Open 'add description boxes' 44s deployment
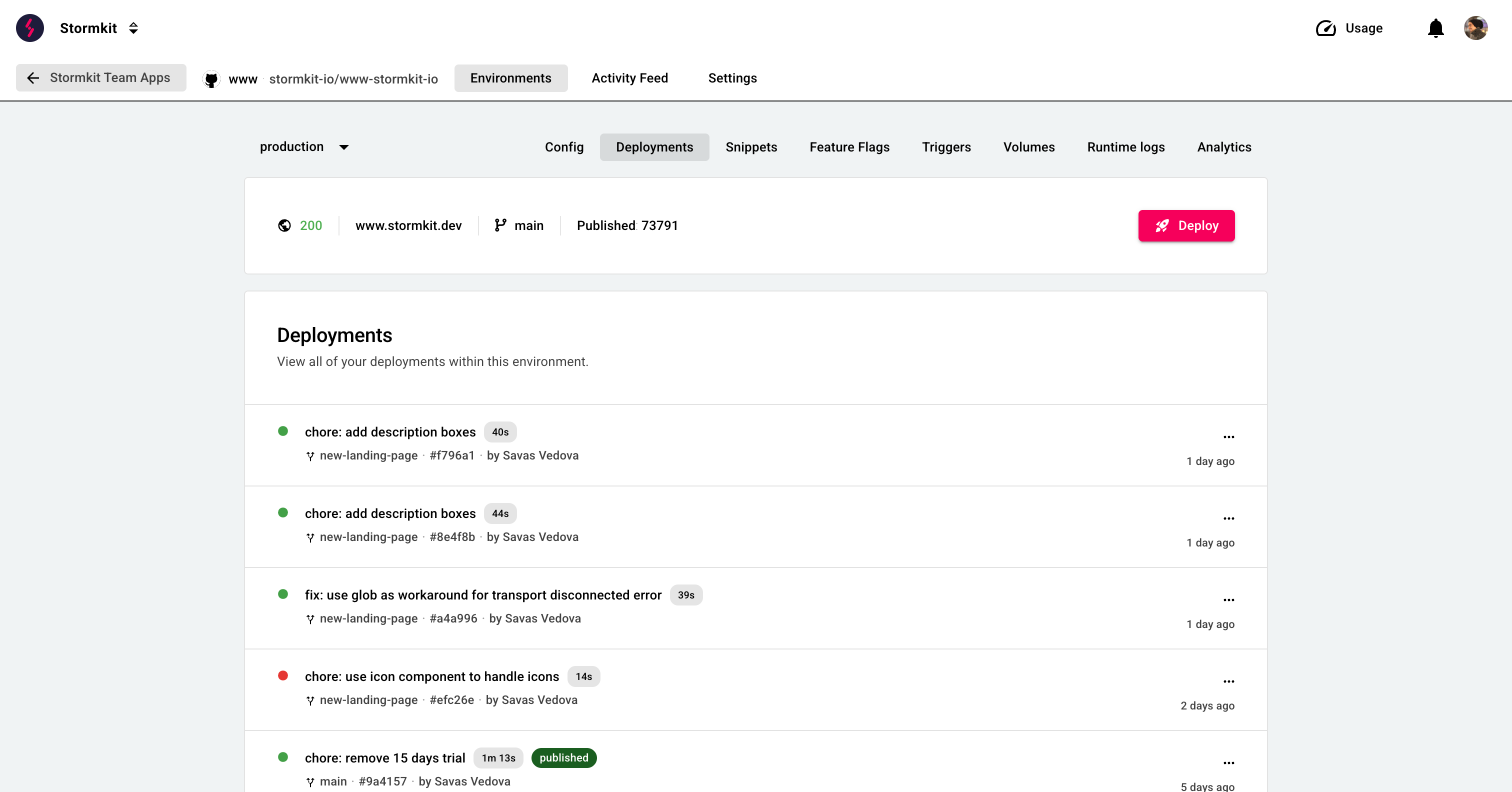The width and height of the screenshot is (1512, 792). 389,513
